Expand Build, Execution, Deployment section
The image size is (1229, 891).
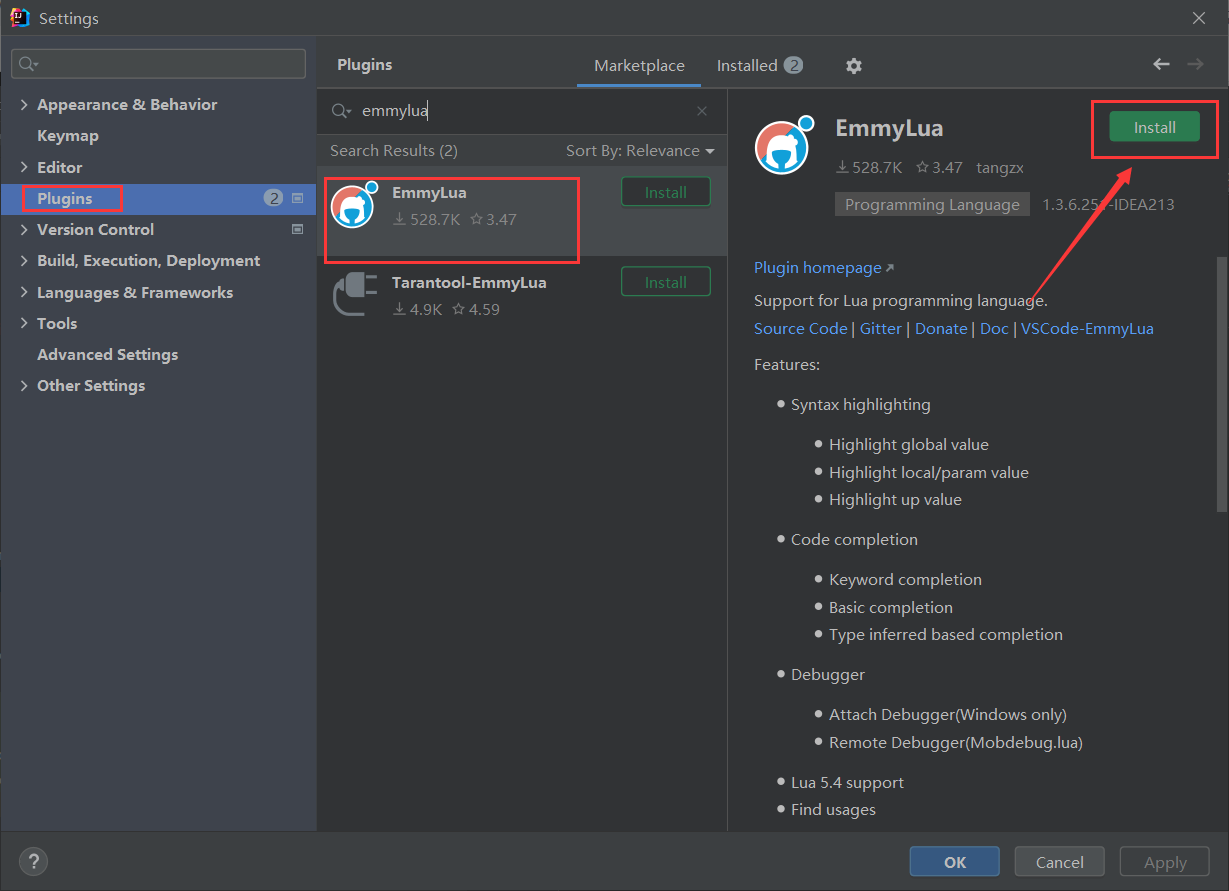click(x=24, y=261)
